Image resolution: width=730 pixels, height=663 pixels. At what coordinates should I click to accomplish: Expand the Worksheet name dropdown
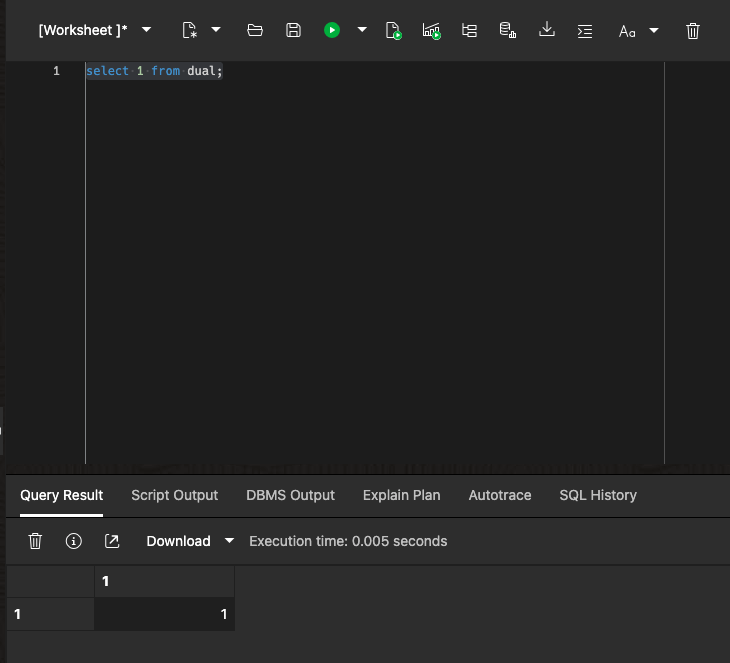[x=147, y=31]
